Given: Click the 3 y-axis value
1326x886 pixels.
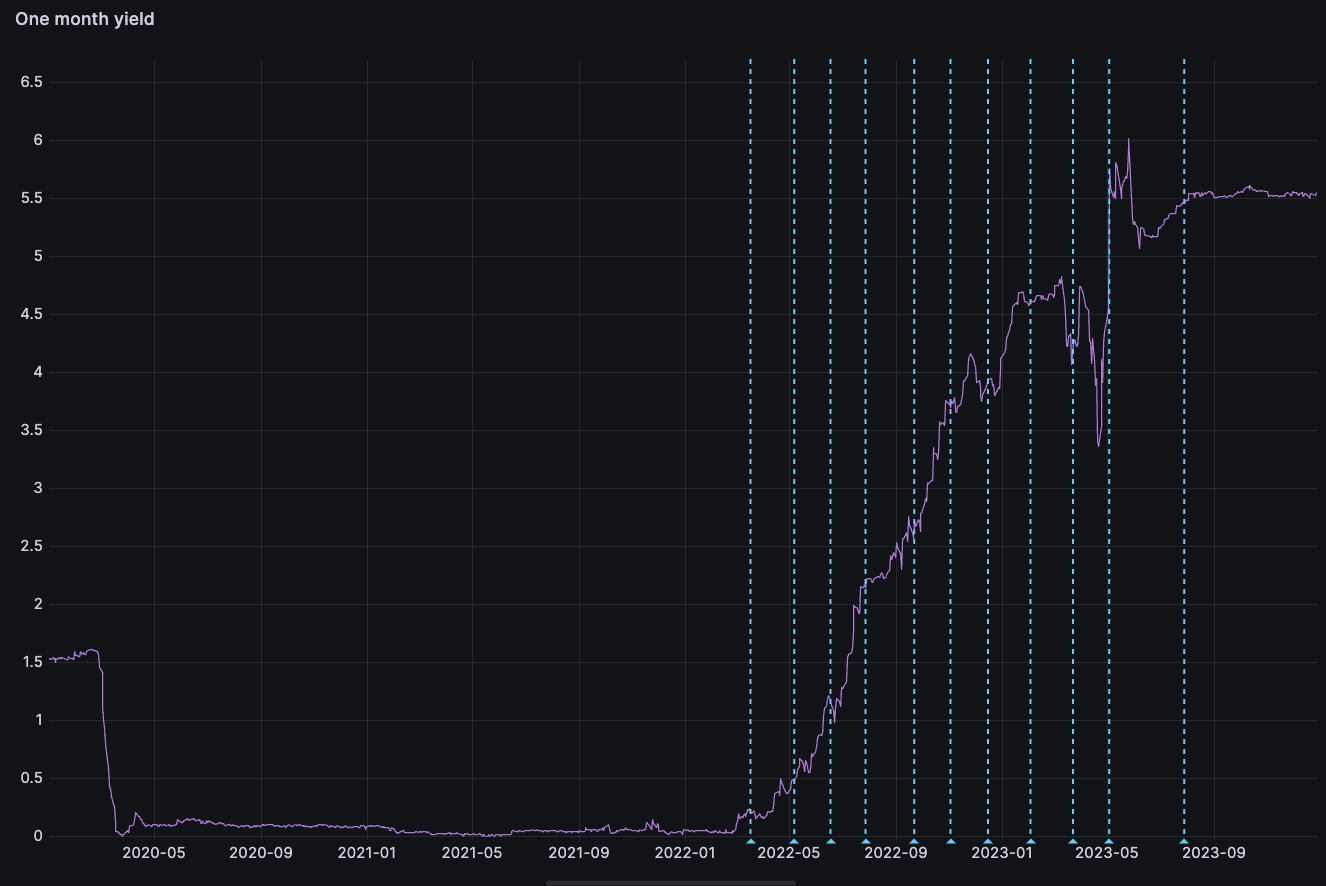Looking at the screenshot, I should (37, 488).
